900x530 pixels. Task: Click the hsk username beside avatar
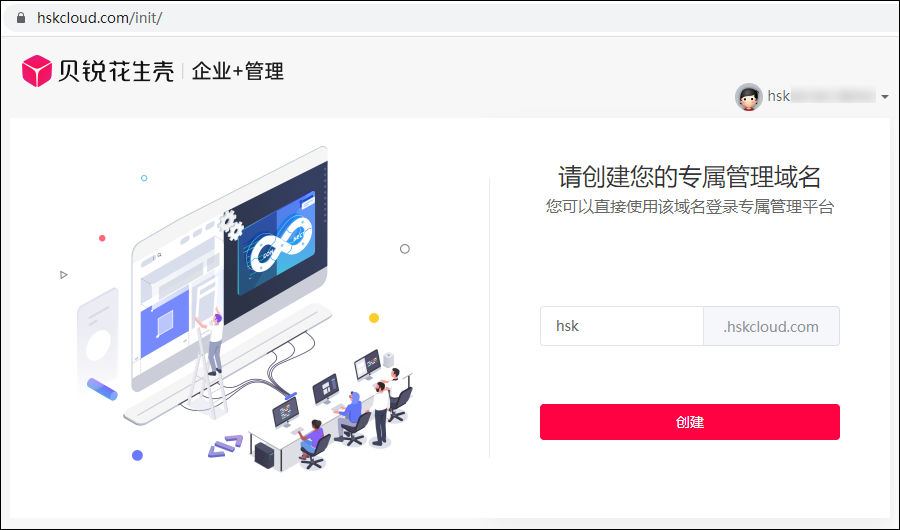778,96
